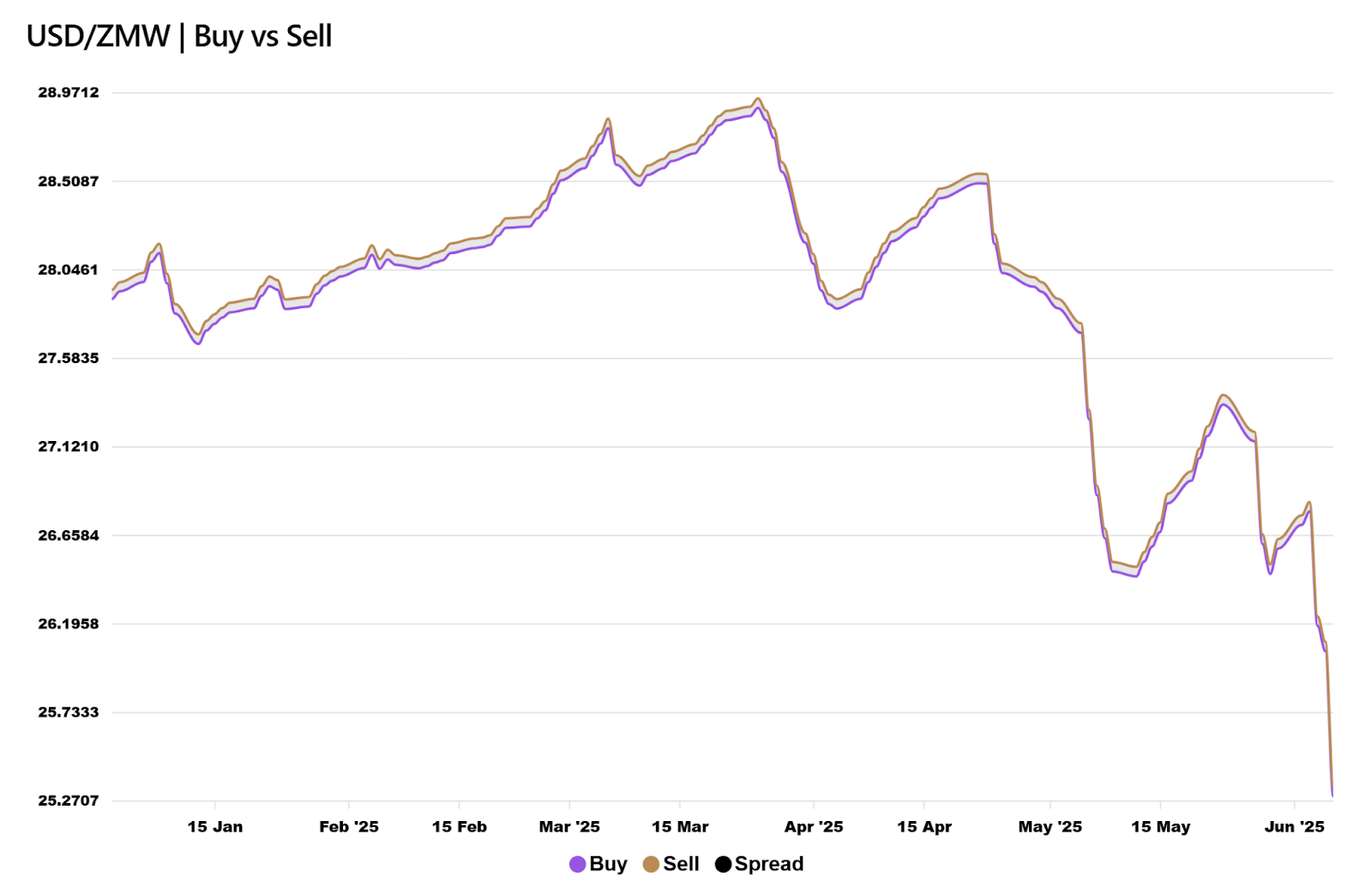
Task: Click the Jun '25 x-axis label
Action: pyautogui.click(x=1294, y=827)
